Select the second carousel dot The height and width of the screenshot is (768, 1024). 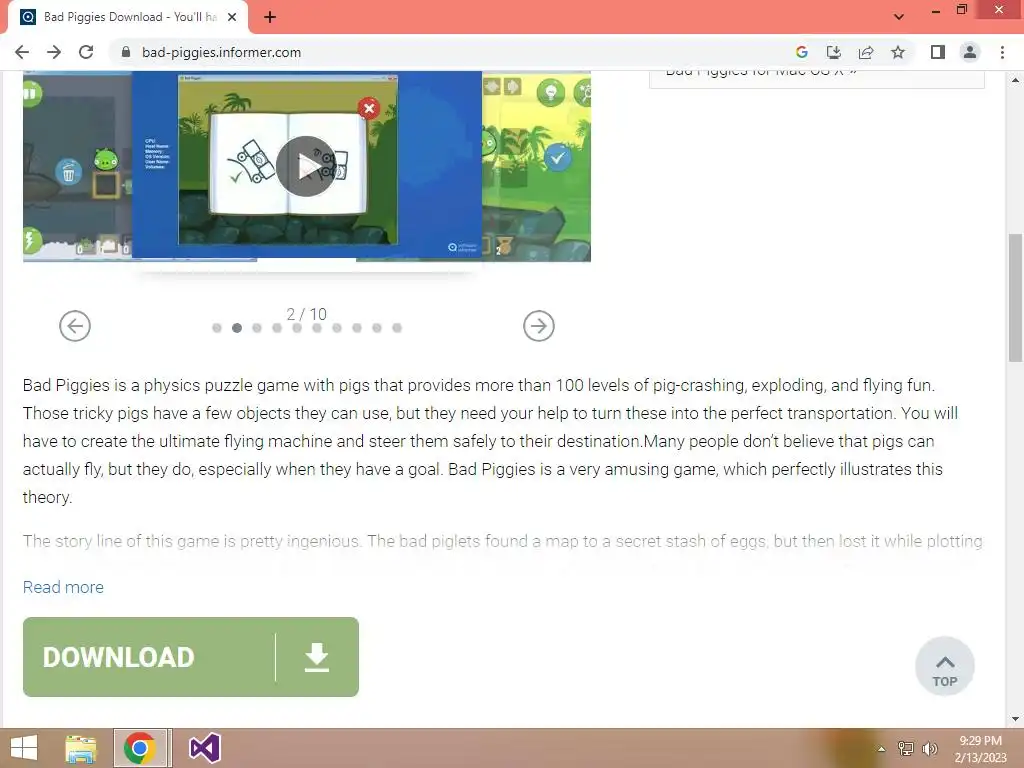pyautogui.click(x=237, y=328)
